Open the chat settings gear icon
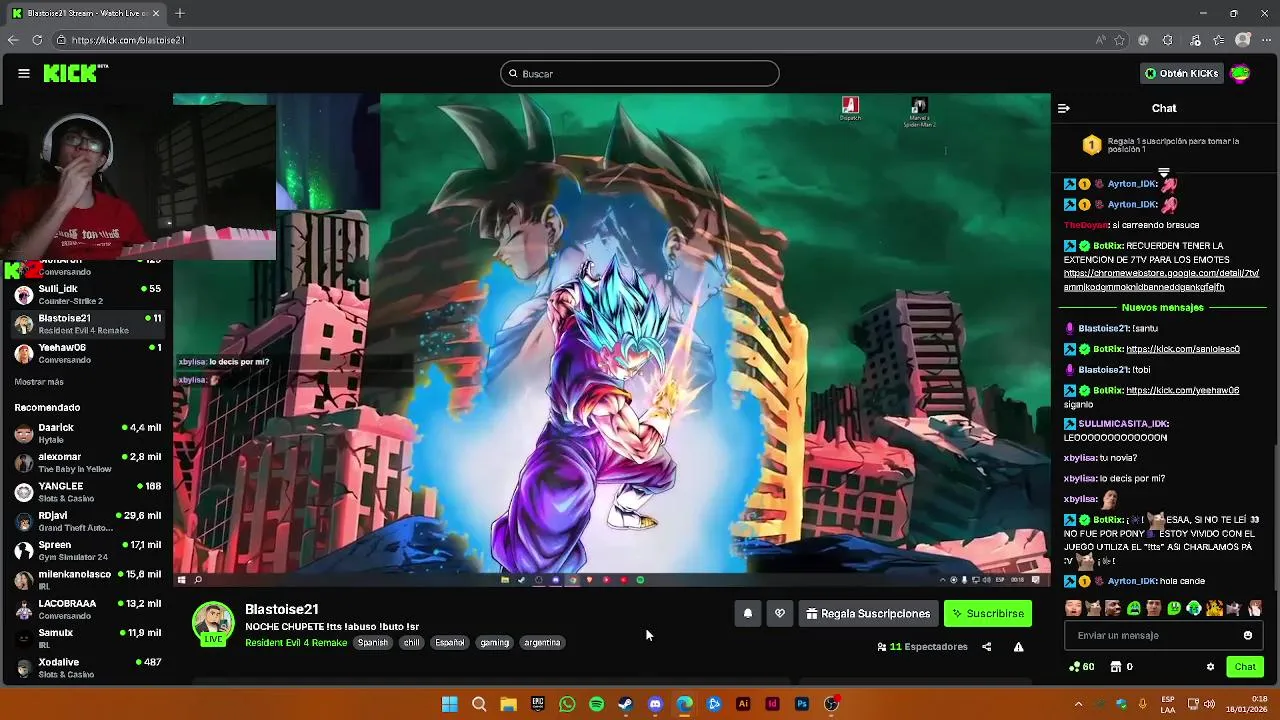The width and height of the screenshot is (1280, 720). (1210, 667)
